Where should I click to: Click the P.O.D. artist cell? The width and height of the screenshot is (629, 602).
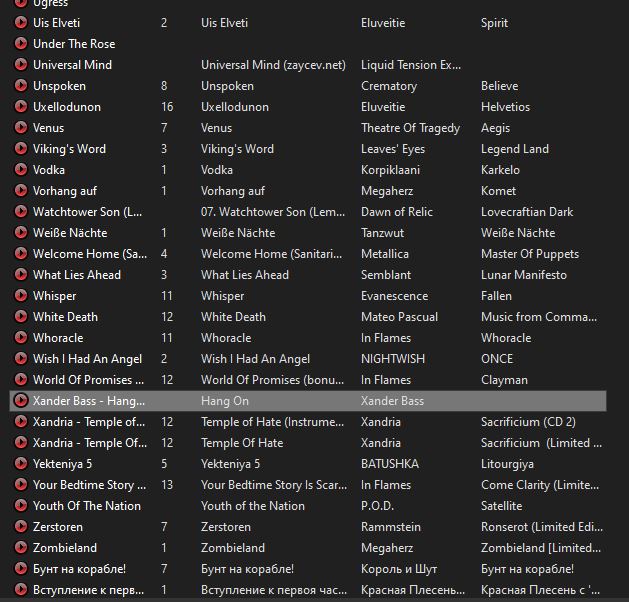[x=377, y=506]
